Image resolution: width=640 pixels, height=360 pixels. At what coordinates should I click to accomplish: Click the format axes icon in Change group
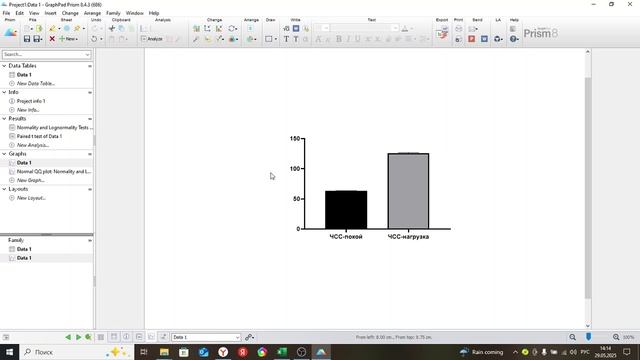pos(207,29)
